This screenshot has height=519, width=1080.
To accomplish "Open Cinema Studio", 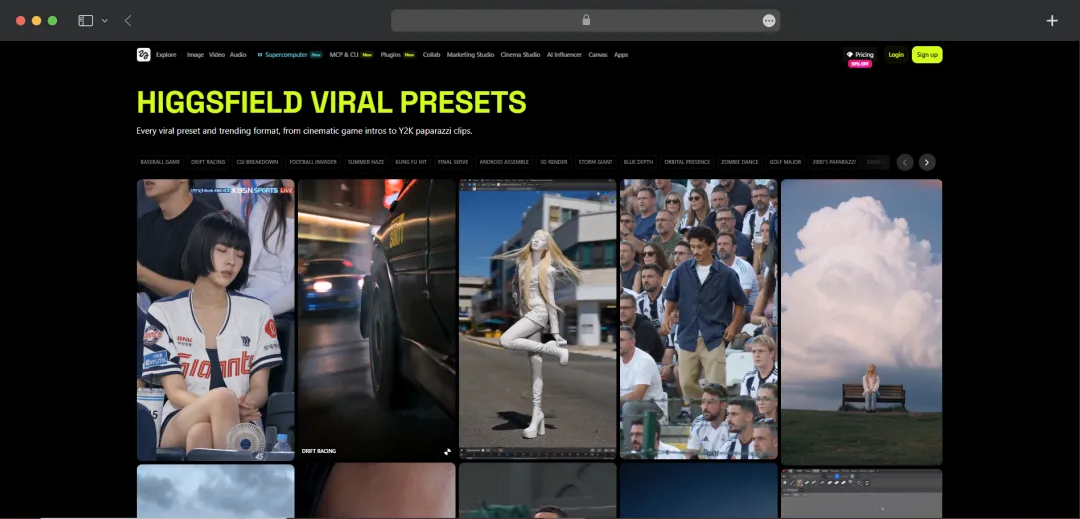I will click(x=520, y=54).
